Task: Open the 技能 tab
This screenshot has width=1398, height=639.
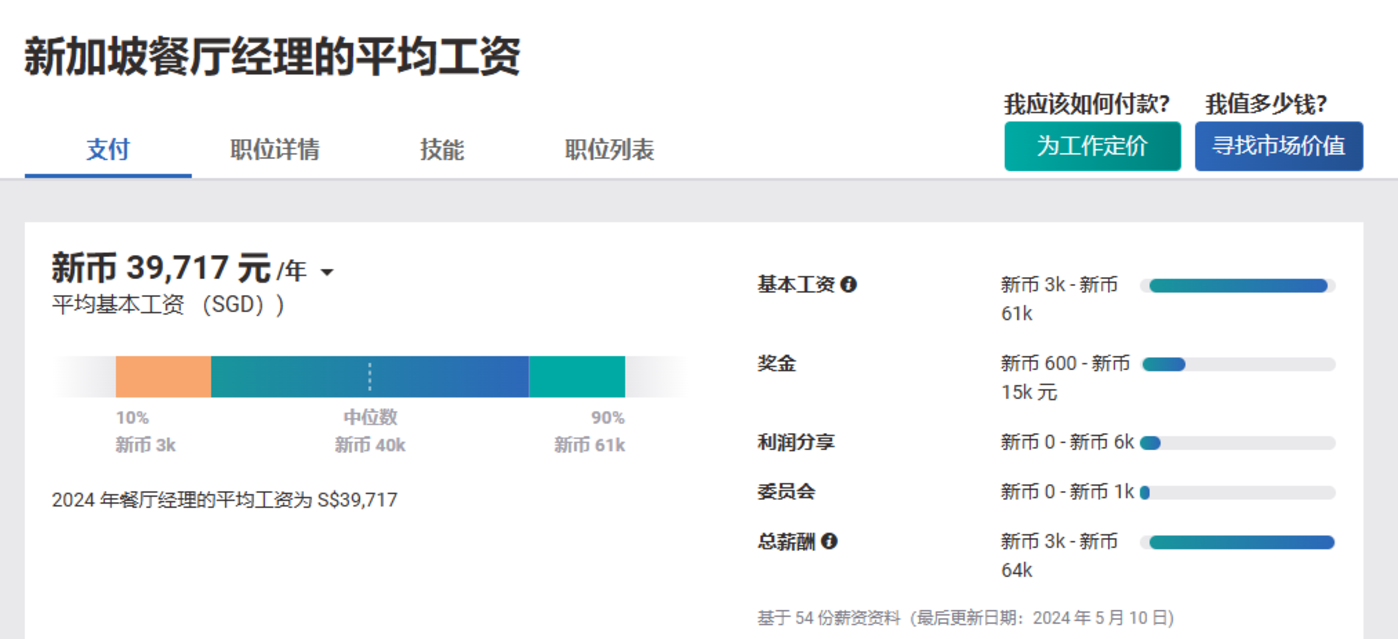Action: pyautogui.click(x=442, y=150)
